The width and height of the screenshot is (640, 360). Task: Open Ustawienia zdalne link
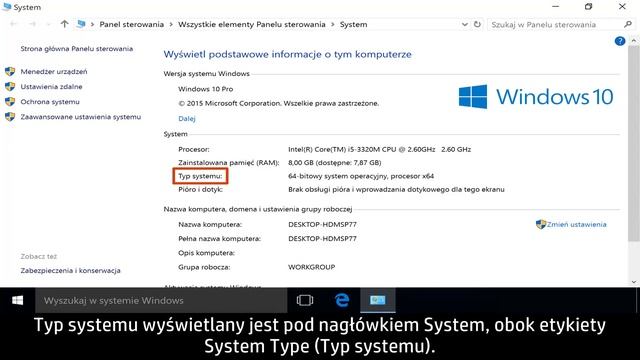[x=51, y=87]
